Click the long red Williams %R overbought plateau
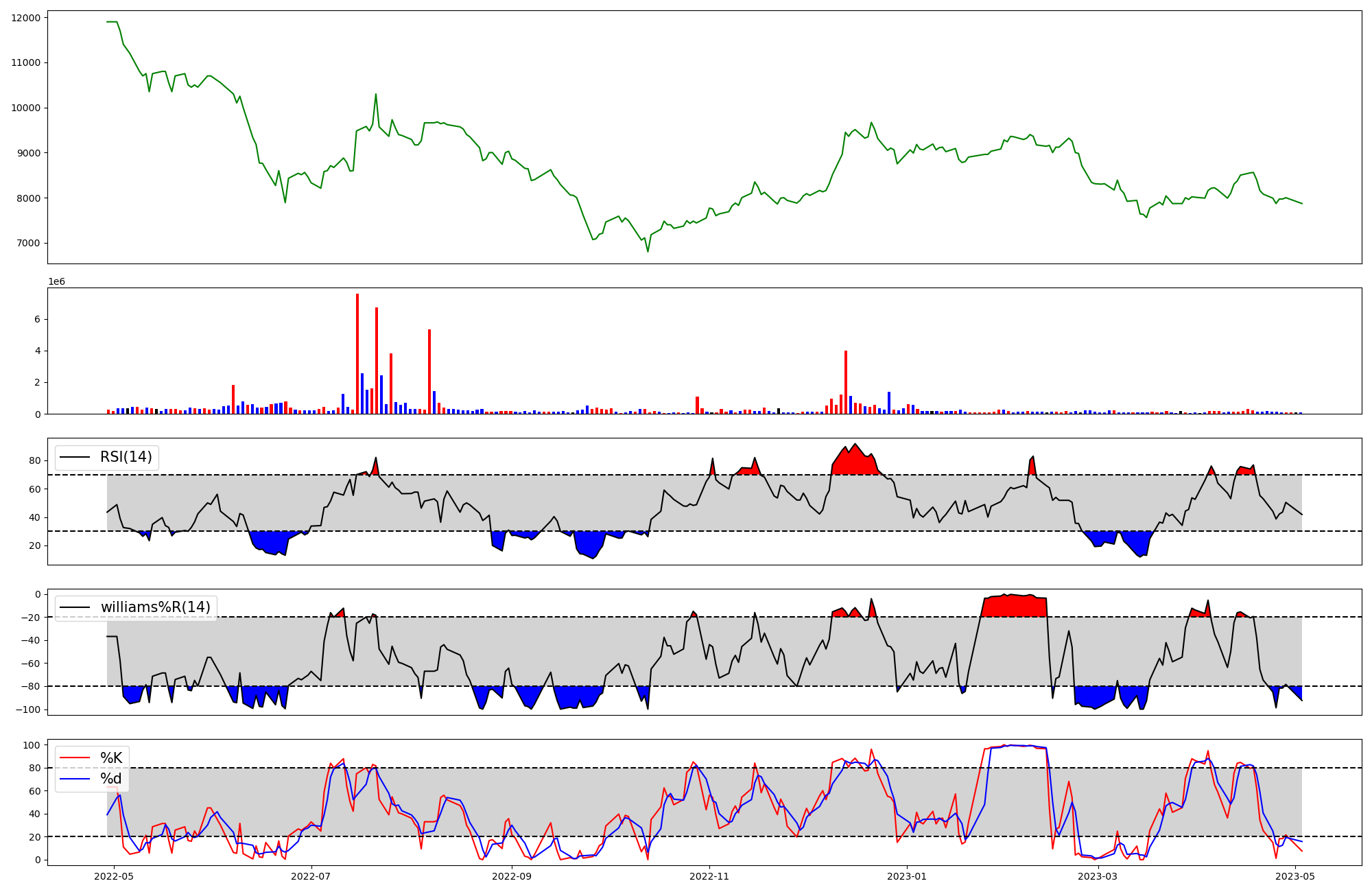 coord(1014,606)
